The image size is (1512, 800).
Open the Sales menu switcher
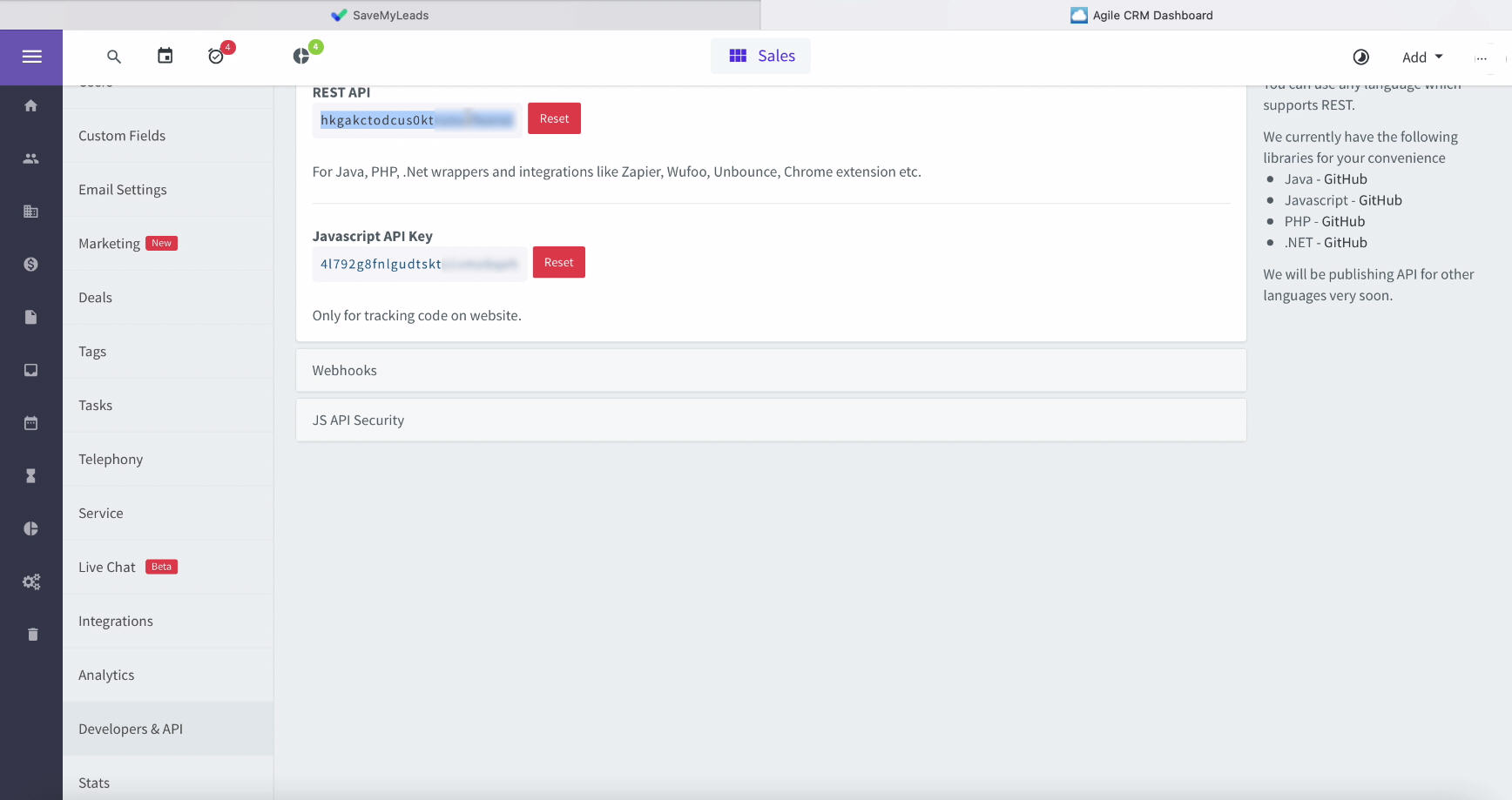click(x=760, y=56)
